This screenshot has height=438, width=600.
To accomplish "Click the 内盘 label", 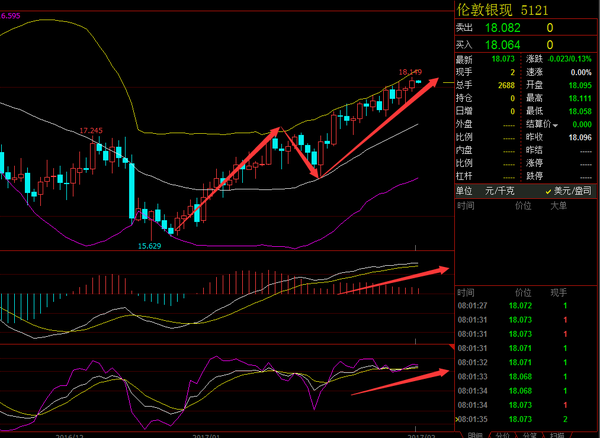I will coord(464,150).
